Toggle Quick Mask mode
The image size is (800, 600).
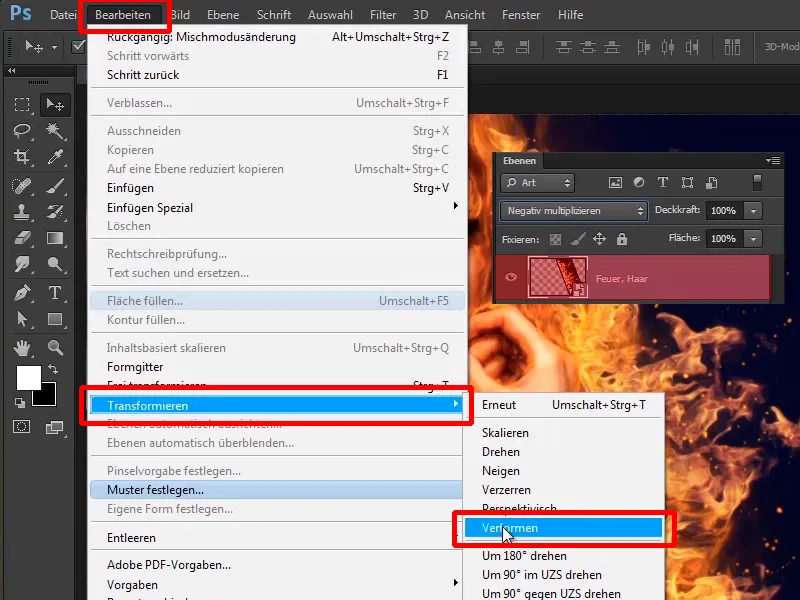click(21, 427)
